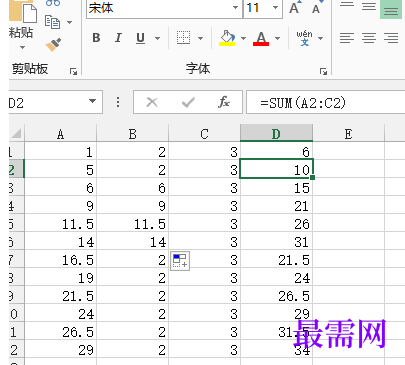Select cell A8 with 19

tap(60, 277)
